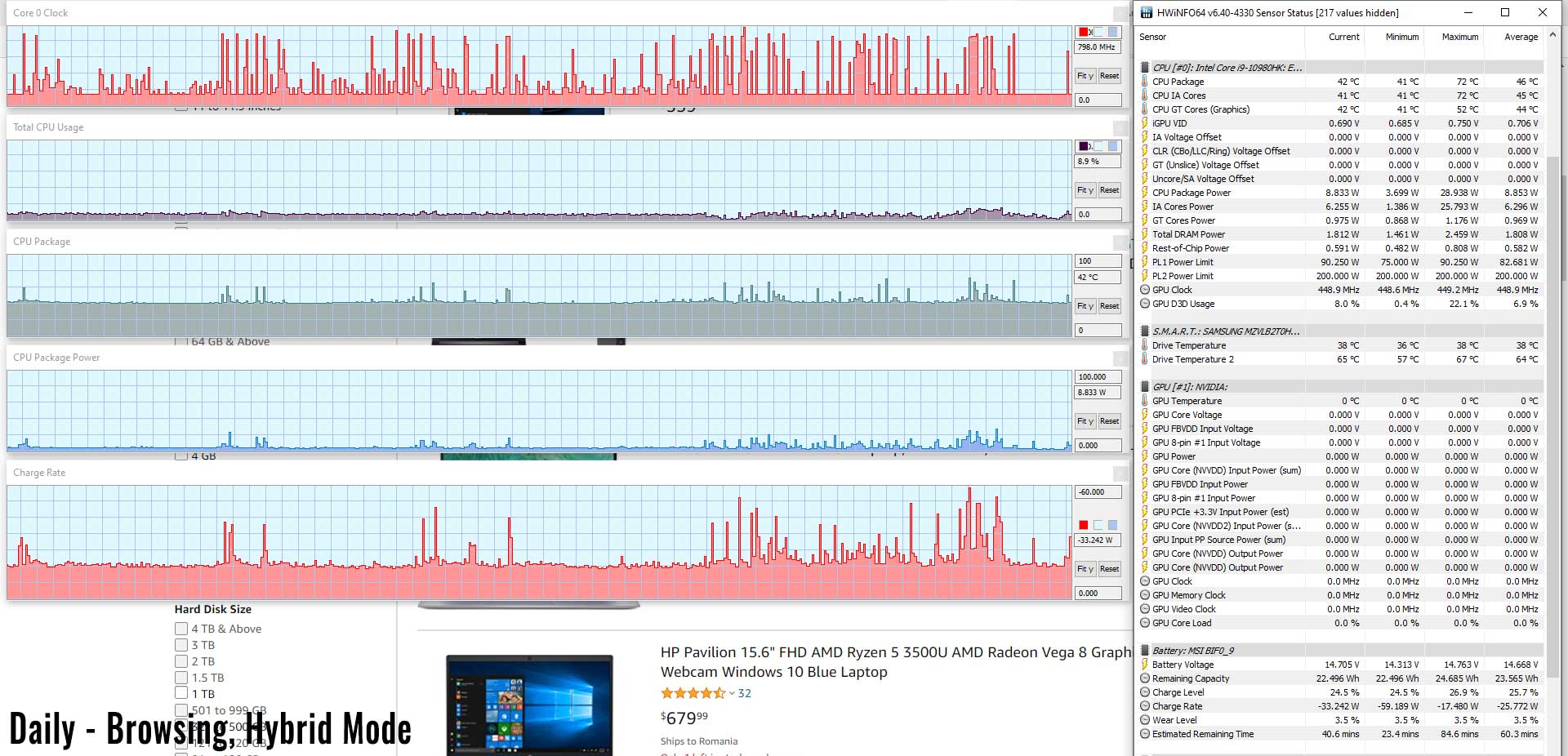Image resolution: width=1568 pixels, height=756 pixels.
Task: Enable the '1.5 TB' hard disk filter
Action: tap(181, 678)
